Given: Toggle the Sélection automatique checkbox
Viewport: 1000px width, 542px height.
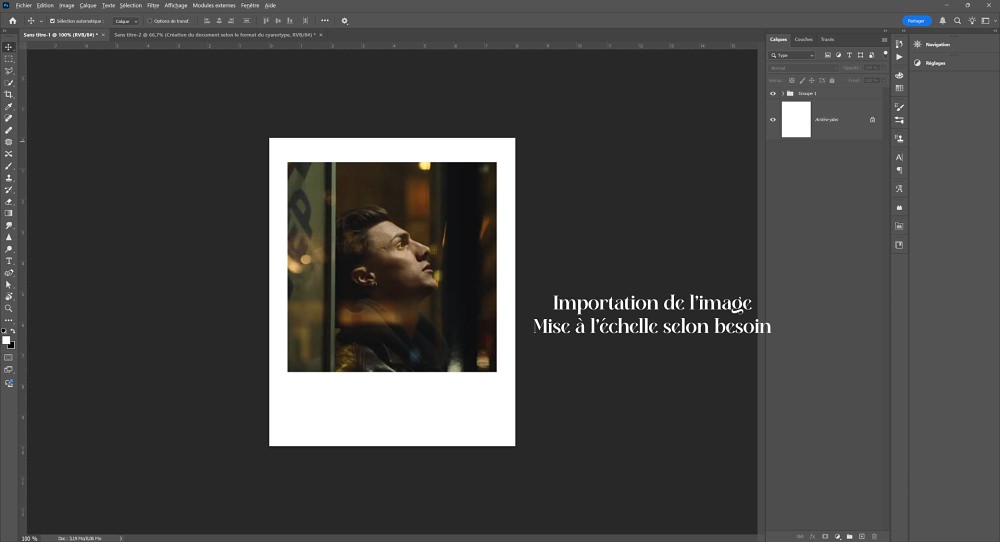Looking at the screenshot, I should pos(52,21).
